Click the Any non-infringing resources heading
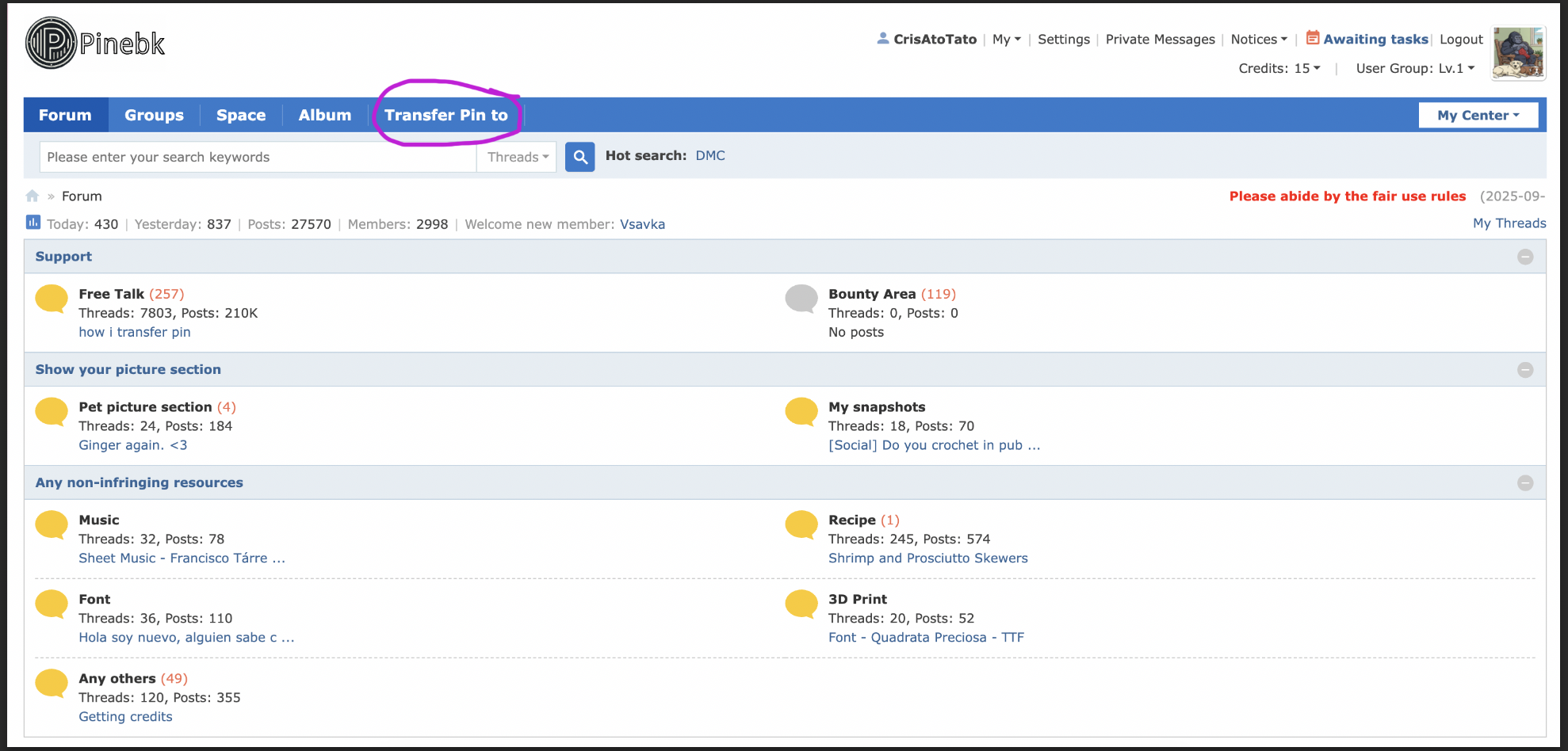This screenshot has height=751, width=1568. 140,483
